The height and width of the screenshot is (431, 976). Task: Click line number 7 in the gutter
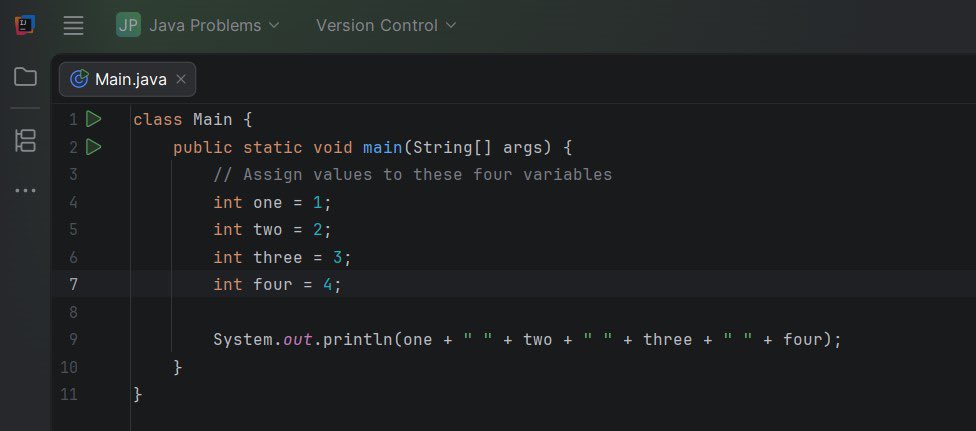coord(73,285)
